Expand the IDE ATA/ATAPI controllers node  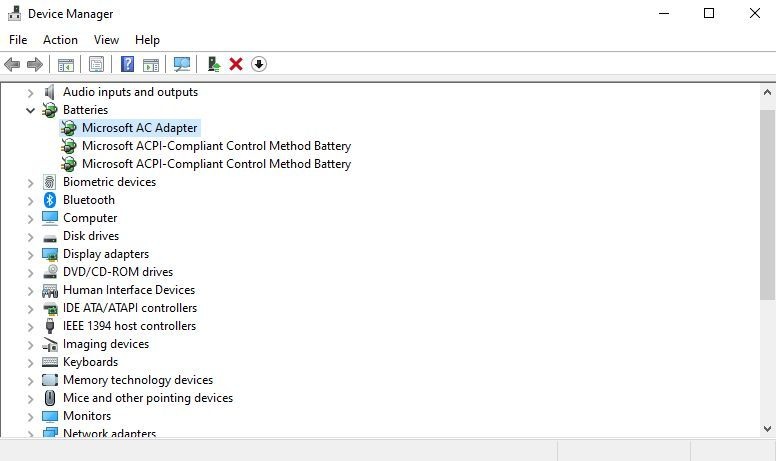point(30,309)
